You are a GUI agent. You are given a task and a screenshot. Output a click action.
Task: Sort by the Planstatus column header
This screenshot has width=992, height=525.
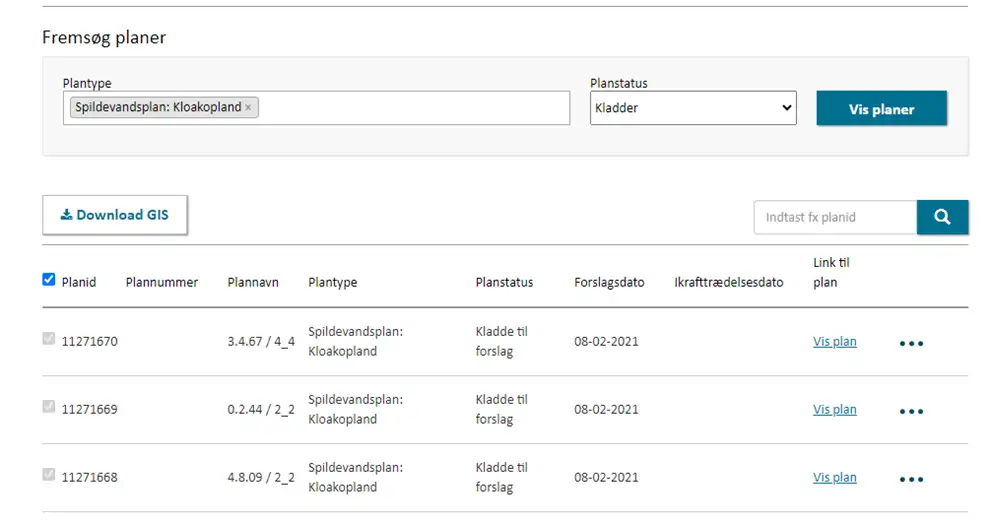pyautogui.click(x=504, y=282)
